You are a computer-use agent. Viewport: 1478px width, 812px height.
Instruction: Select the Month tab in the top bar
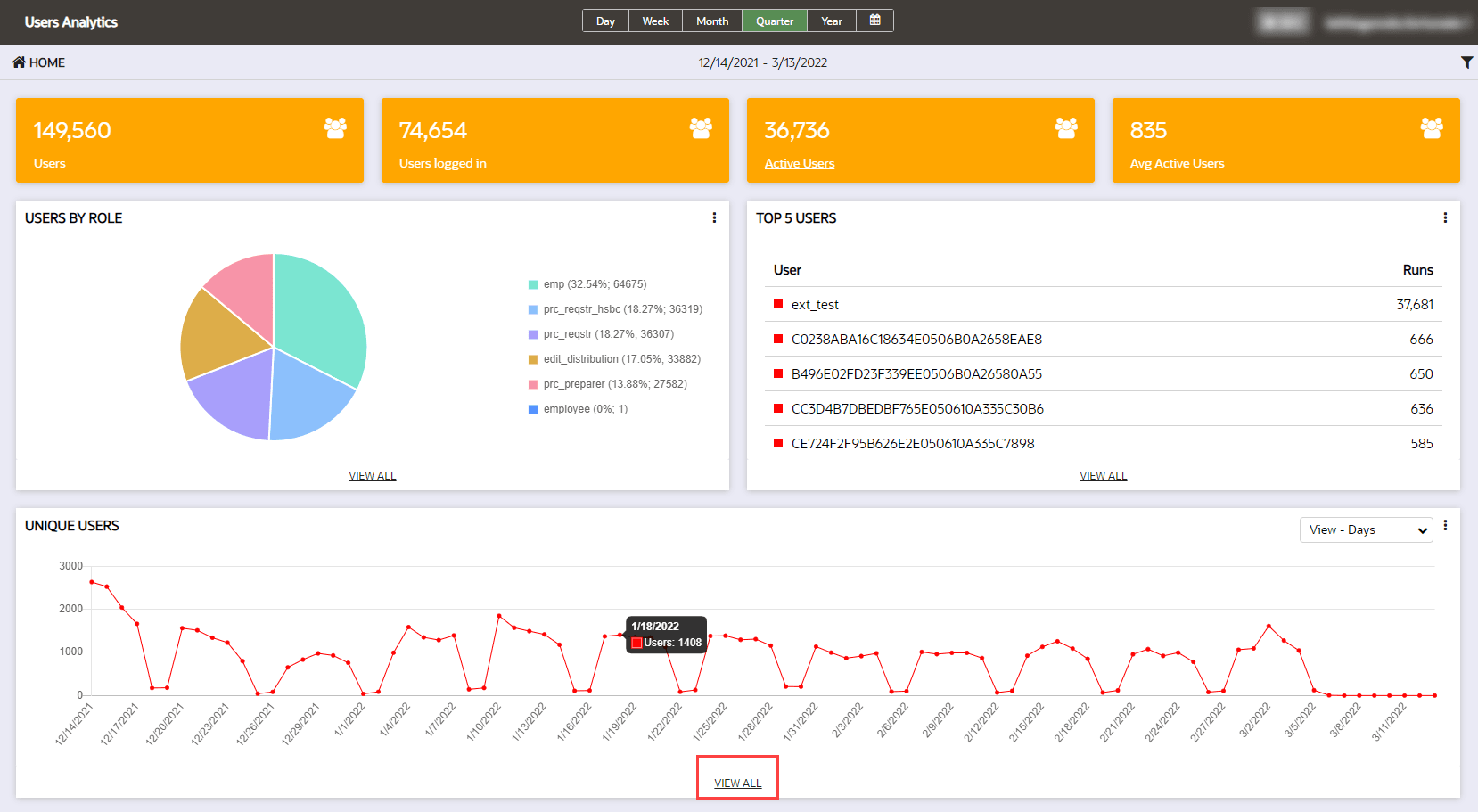click(x=712, y=20)
